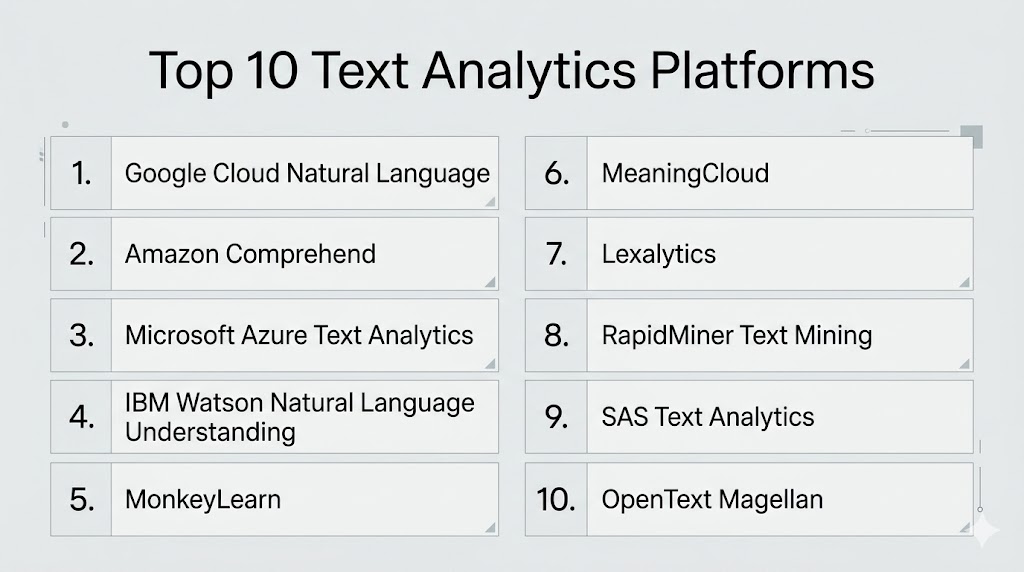Open IBM Watson Natural Language Understanding item
This screenshot has height=572, width=1024.
298,417
